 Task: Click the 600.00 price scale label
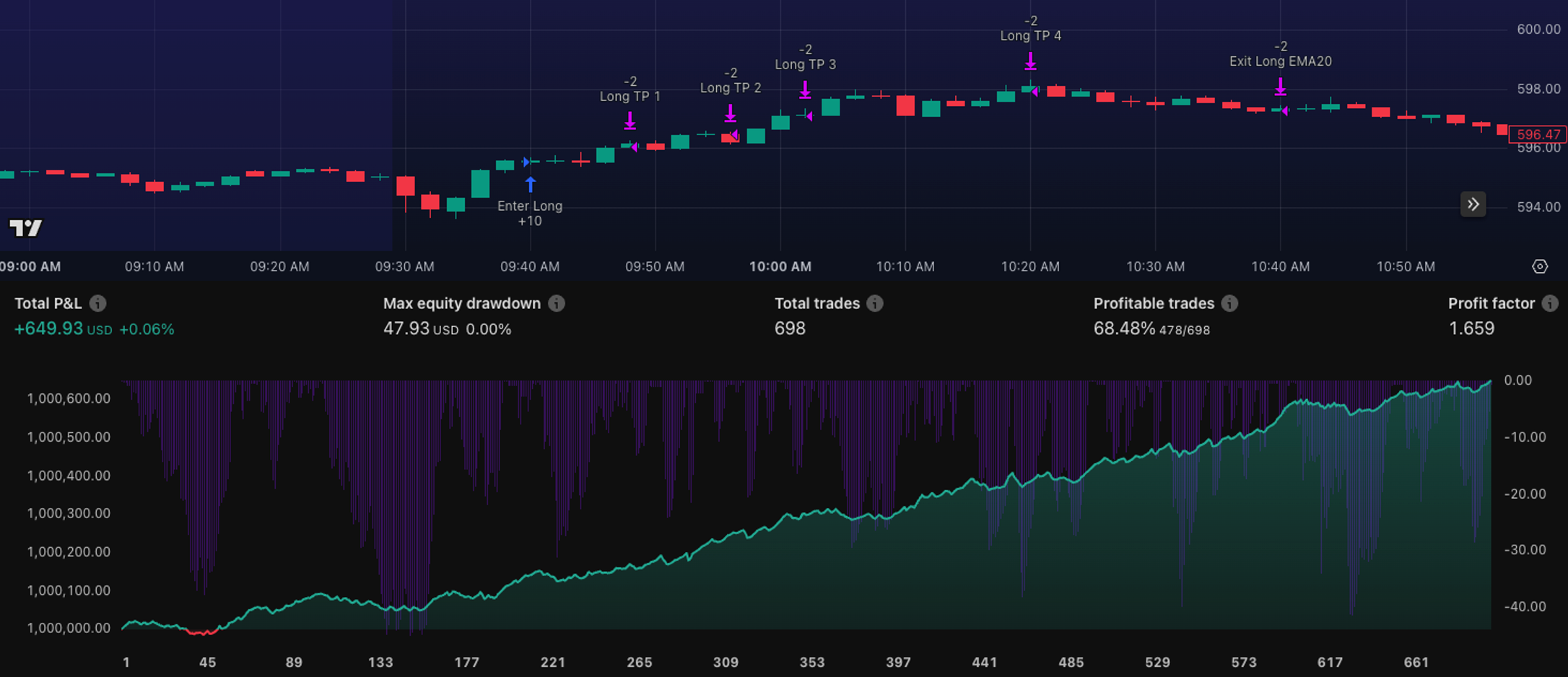coord(1538,30)
